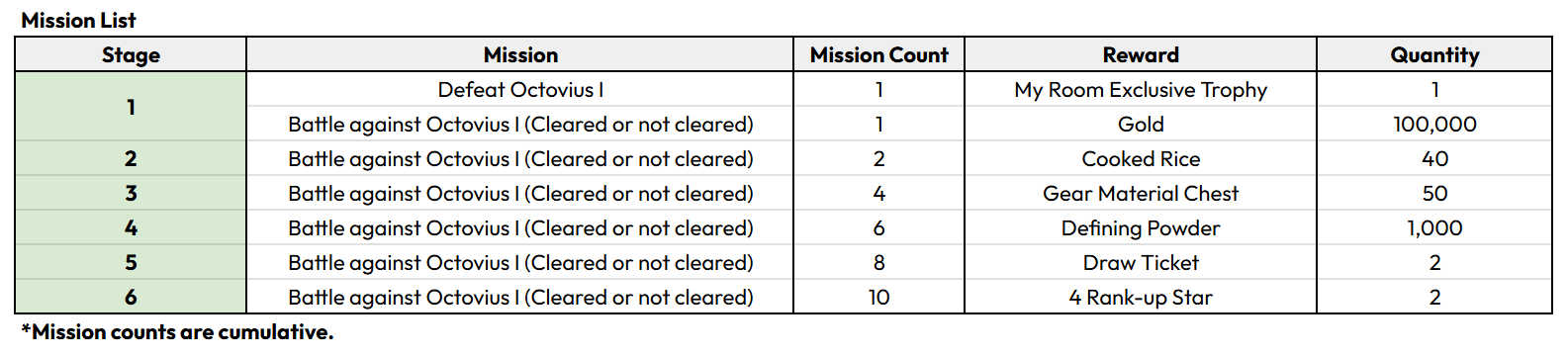Click the Draw Ticket reward cell

pos(1141,262)
